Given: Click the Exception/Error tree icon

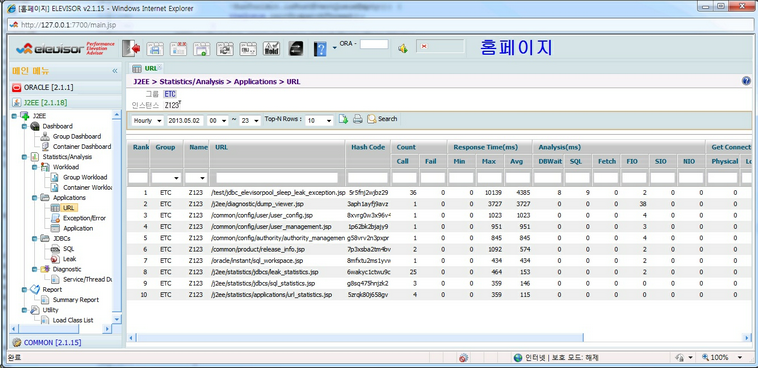Looking at the screenshot, I should 55,218.
